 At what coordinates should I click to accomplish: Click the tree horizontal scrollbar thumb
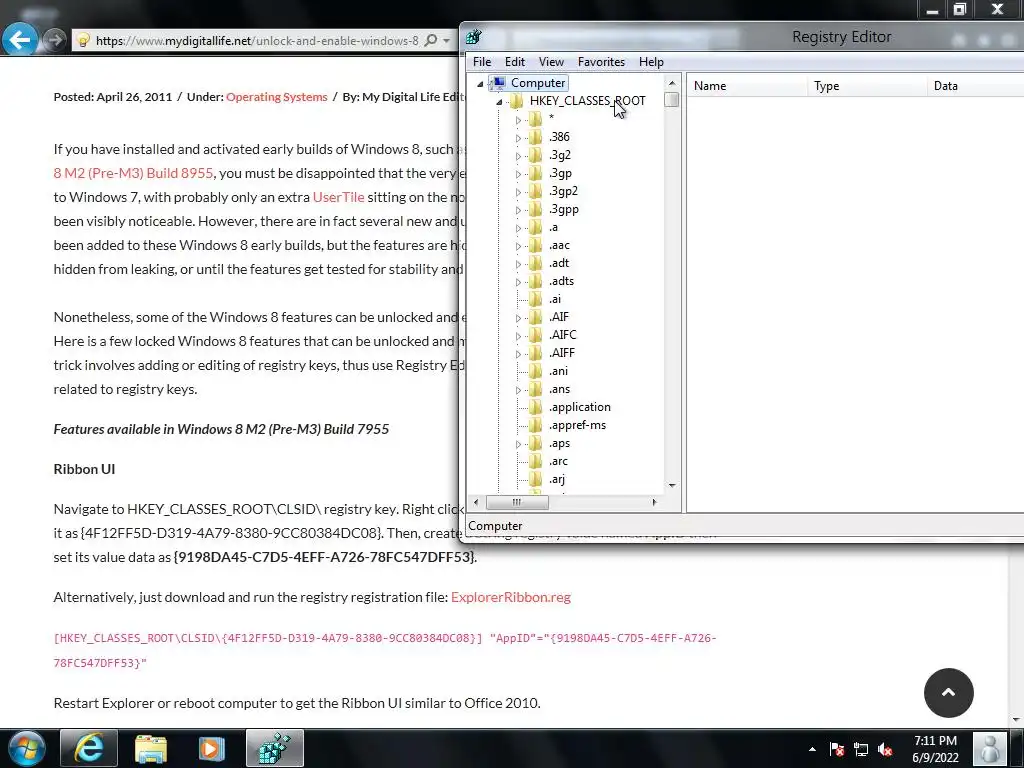tap(517, 502)
